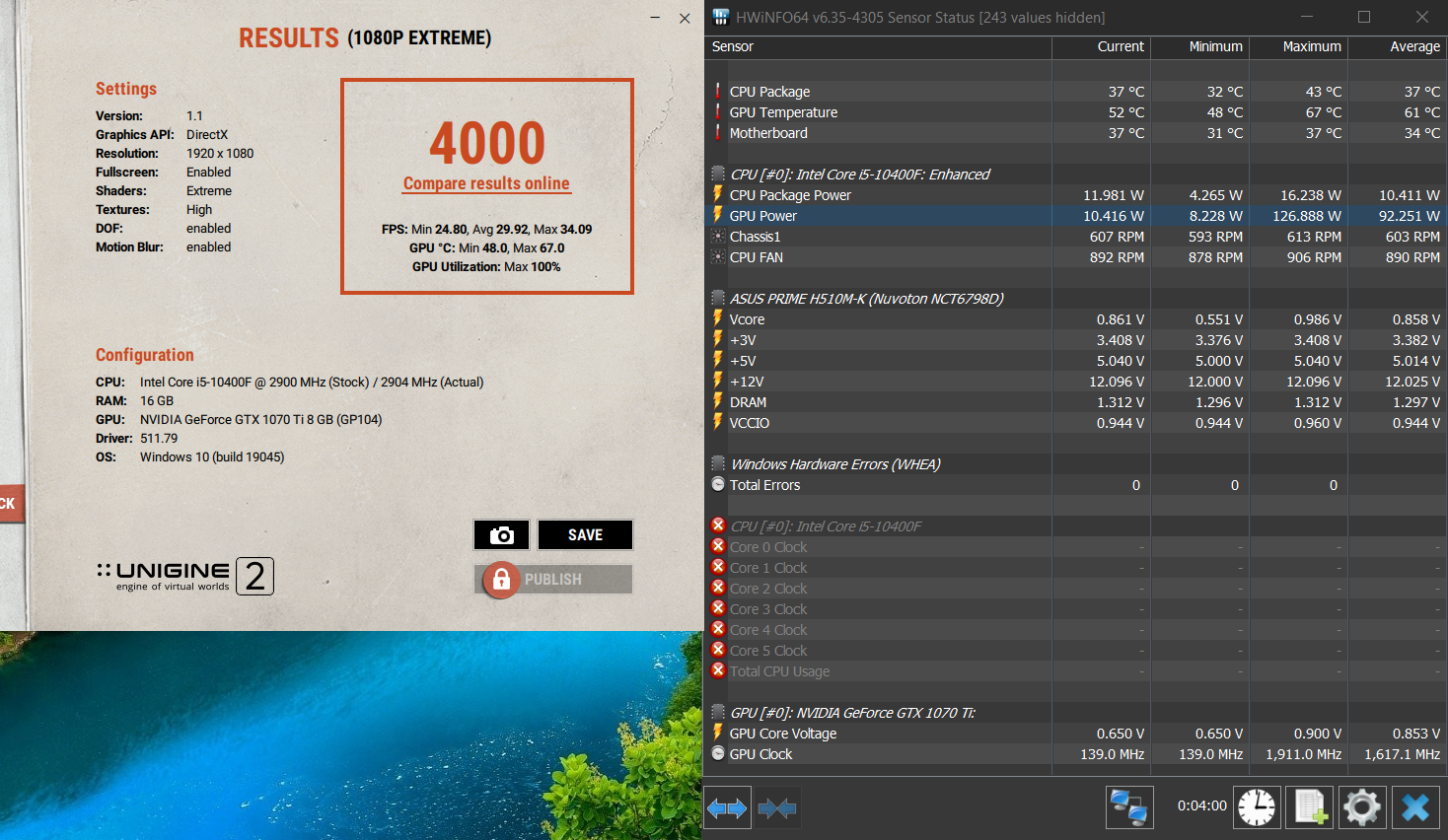Click the SAVE button in the results window
Screen dimensions: 1448x840
point(585,534)
